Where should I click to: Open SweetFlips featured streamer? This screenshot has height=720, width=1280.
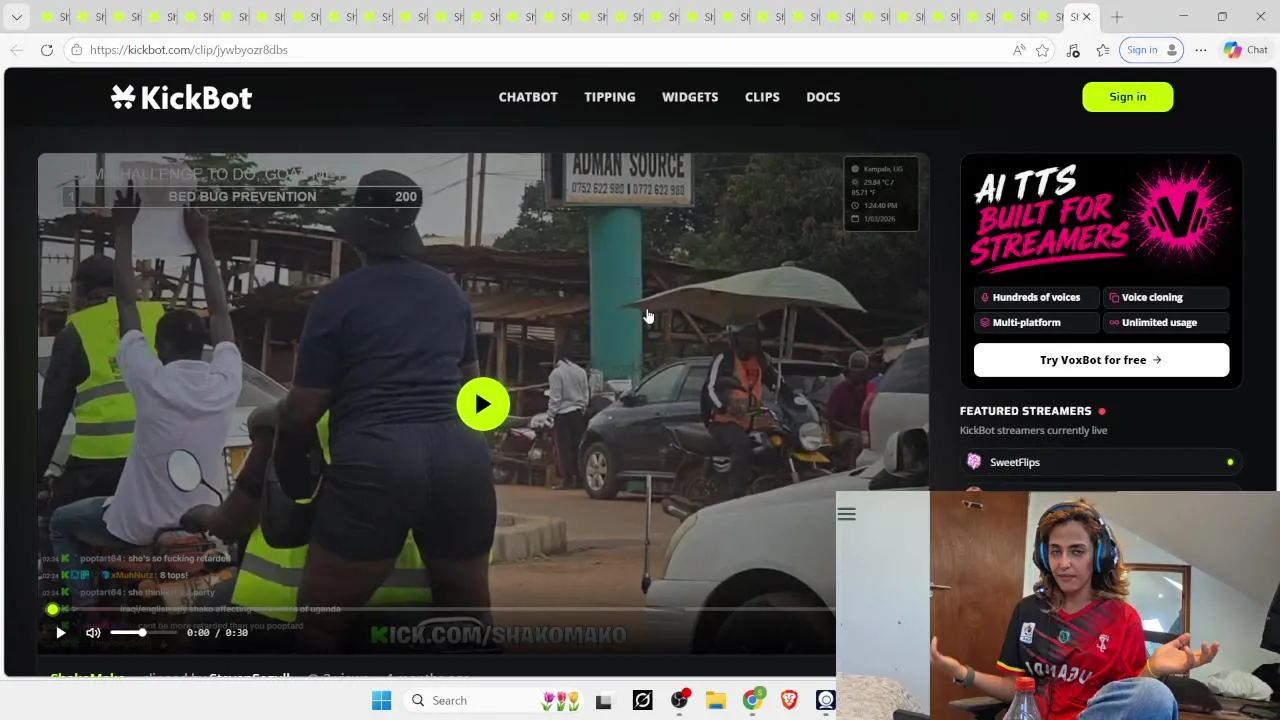(x=1101, y=462)
